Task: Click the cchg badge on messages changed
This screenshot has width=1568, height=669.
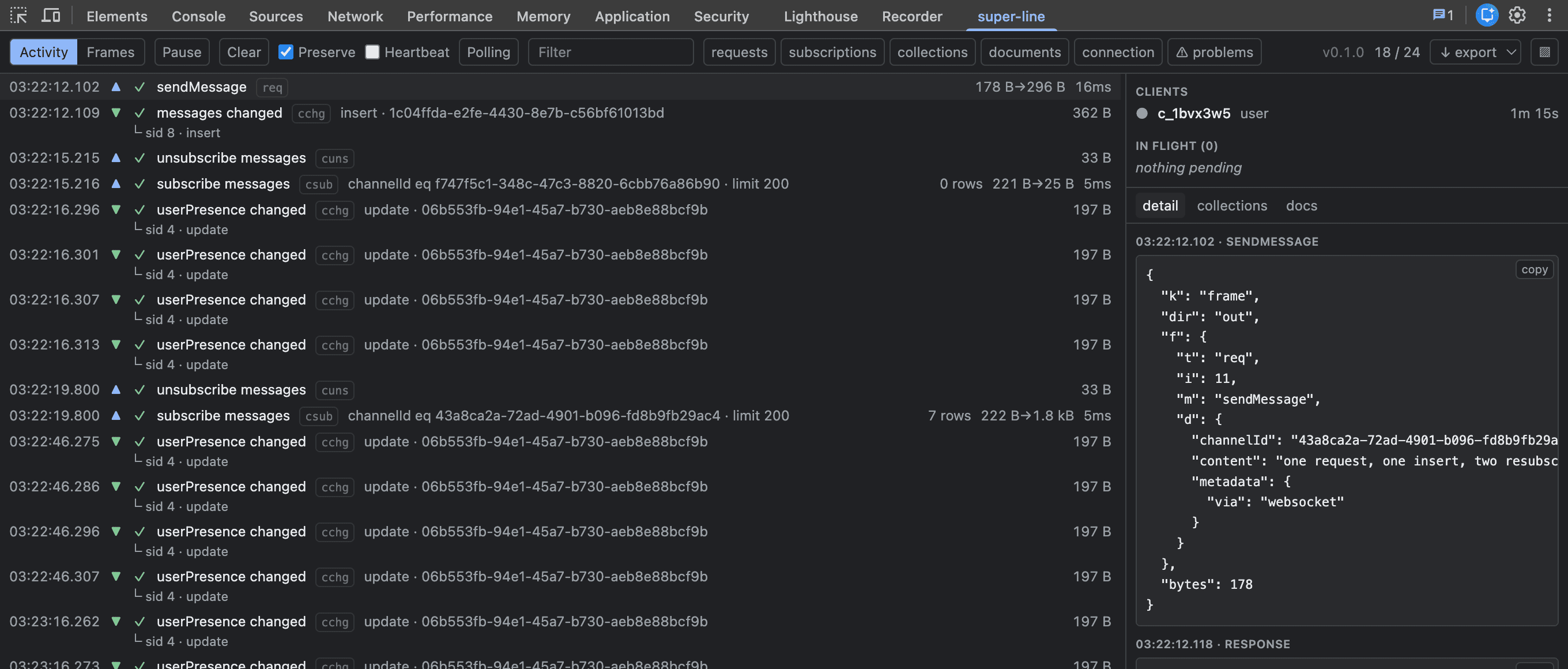Action: click(x=311, y=114)
